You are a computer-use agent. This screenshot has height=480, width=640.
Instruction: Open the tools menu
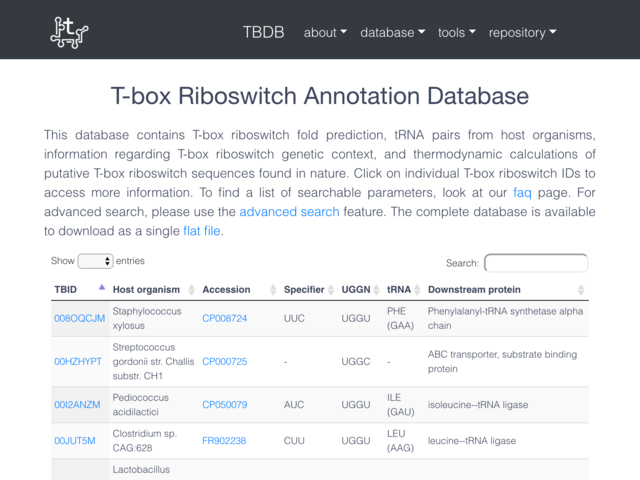click(x=457, y=33)
